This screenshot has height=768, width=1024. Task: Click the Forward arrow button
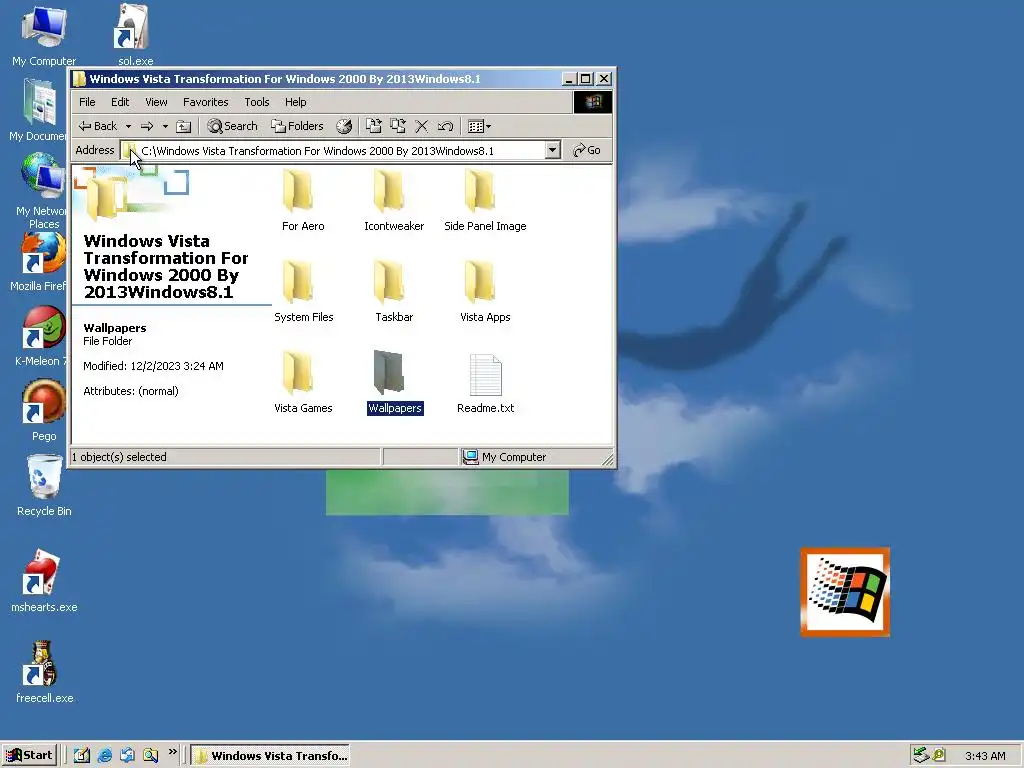[148, 126]
